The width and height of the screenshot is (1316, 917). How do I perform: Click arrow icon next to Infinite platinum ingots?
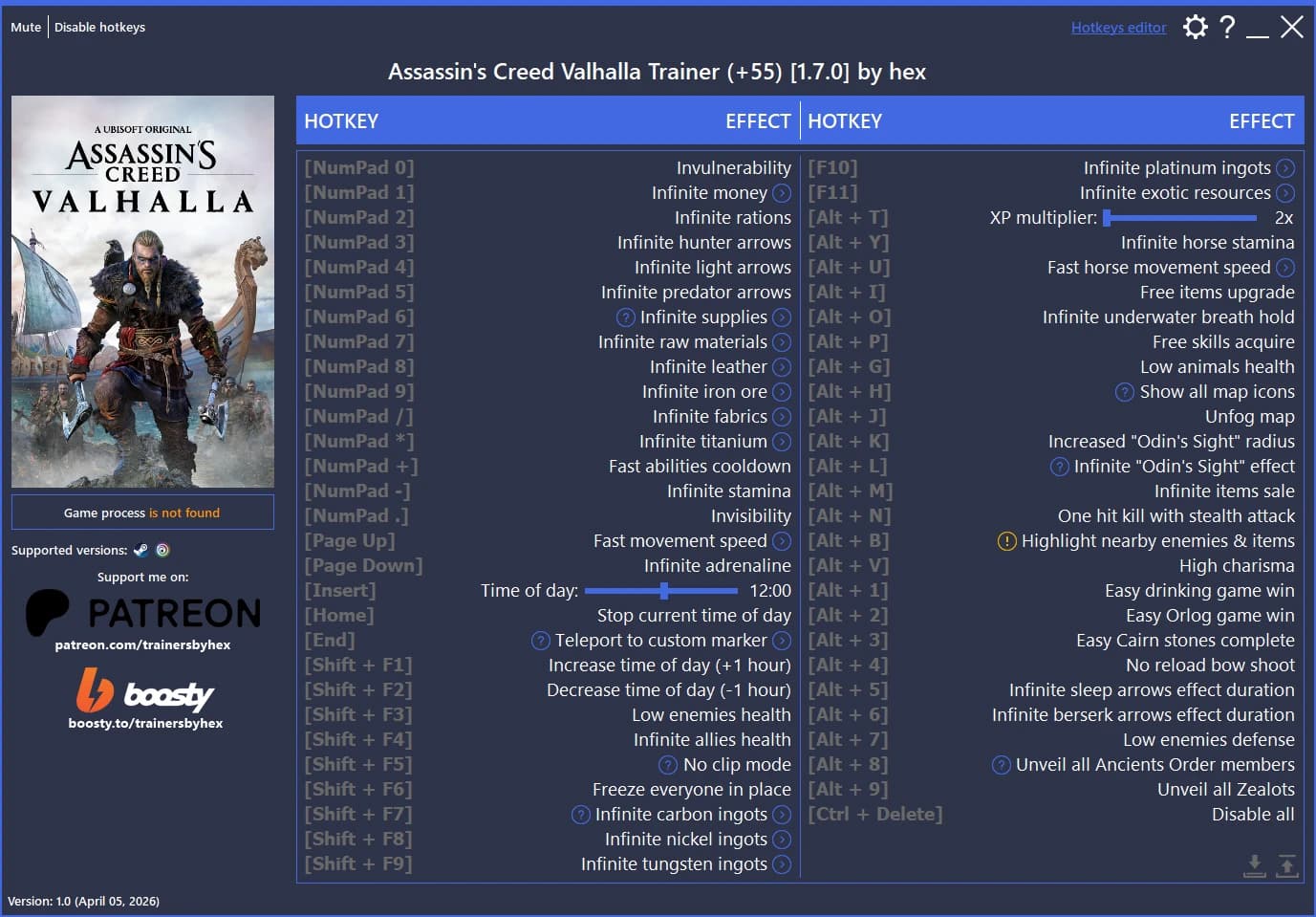(1285, 168)
